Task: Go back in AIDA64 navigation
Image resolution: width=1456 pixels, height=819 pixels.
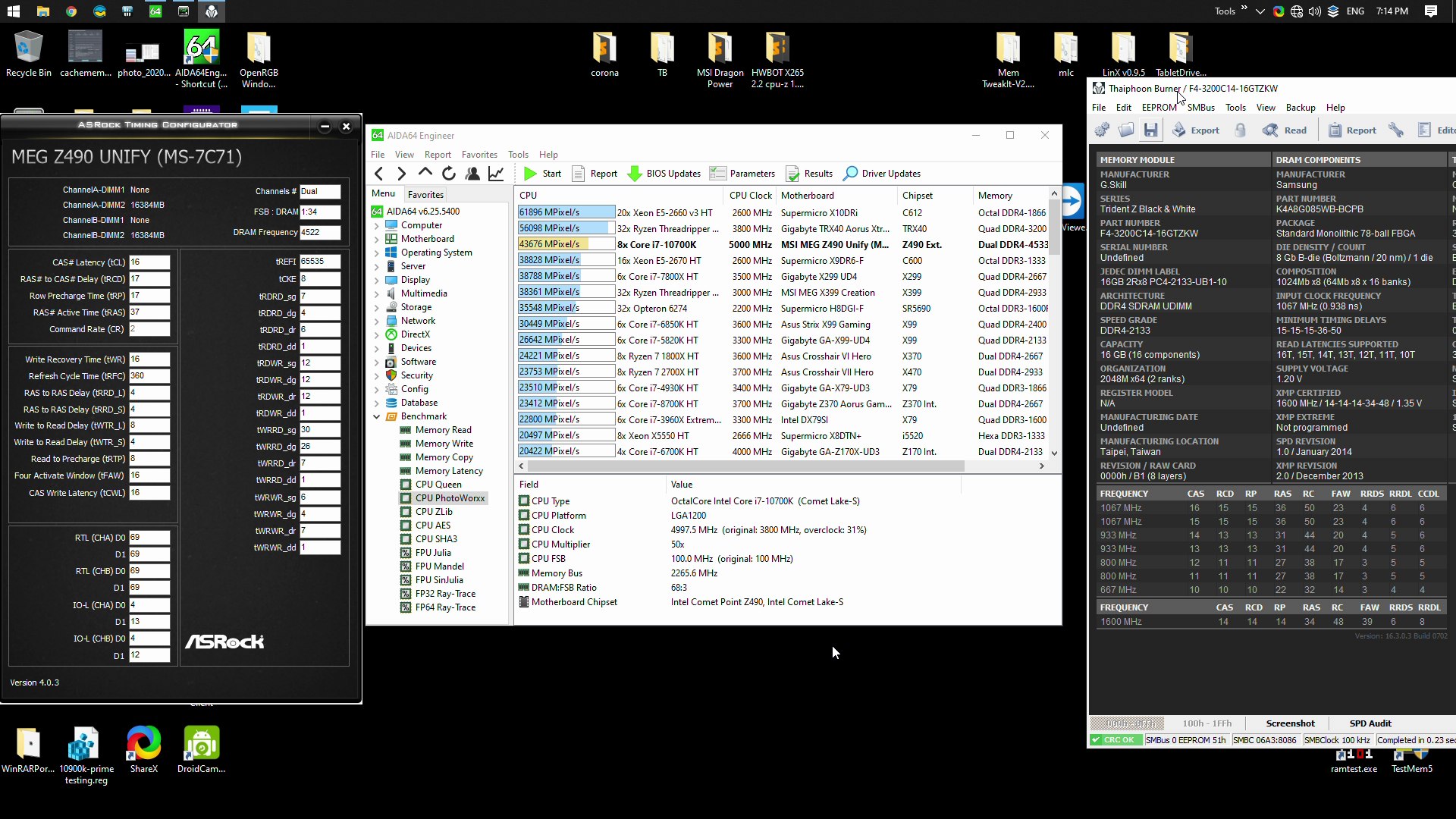Action: click(379, 174)
